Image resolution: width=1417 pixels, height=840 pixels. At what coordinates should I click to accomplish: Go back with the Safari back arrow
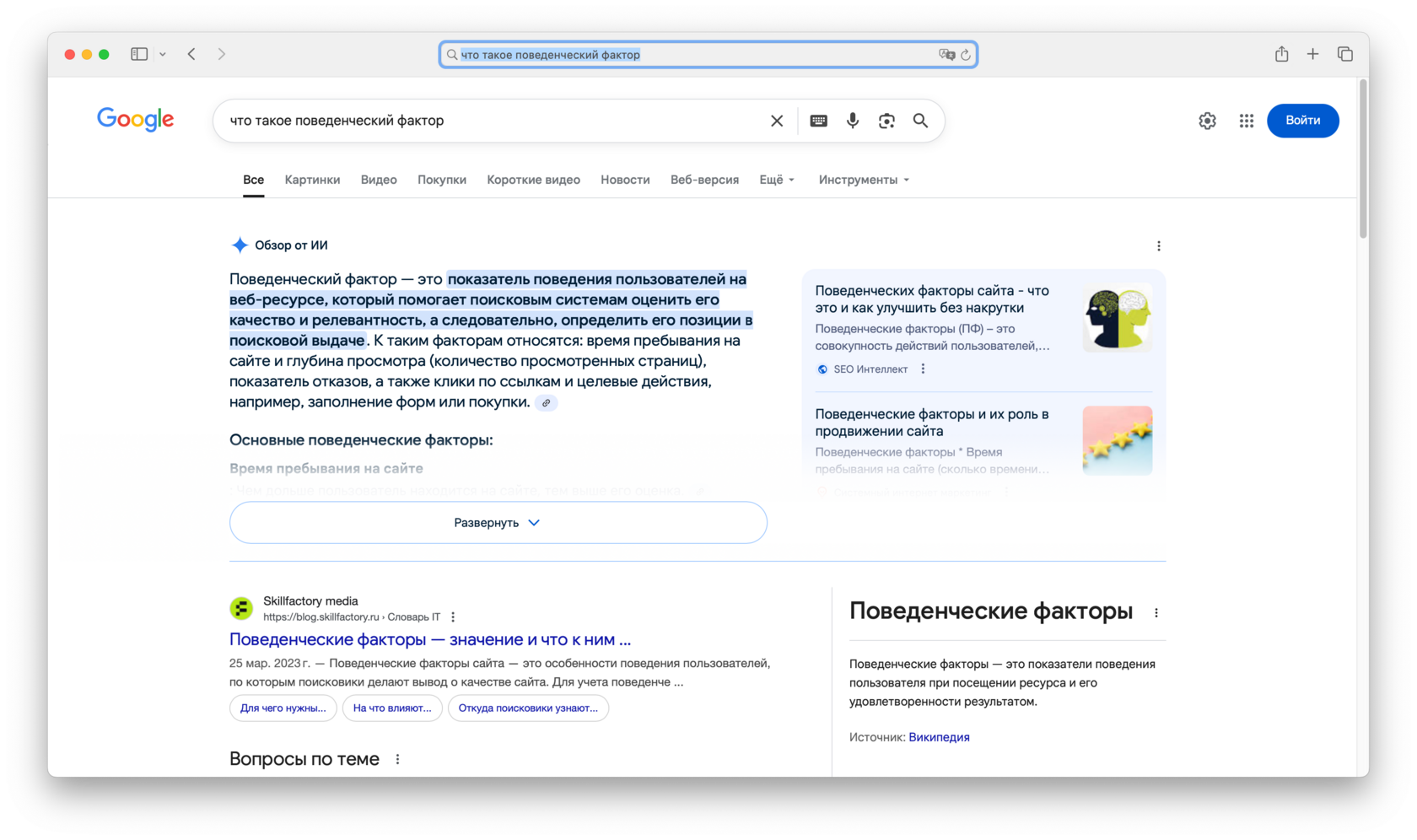point(192,54)
